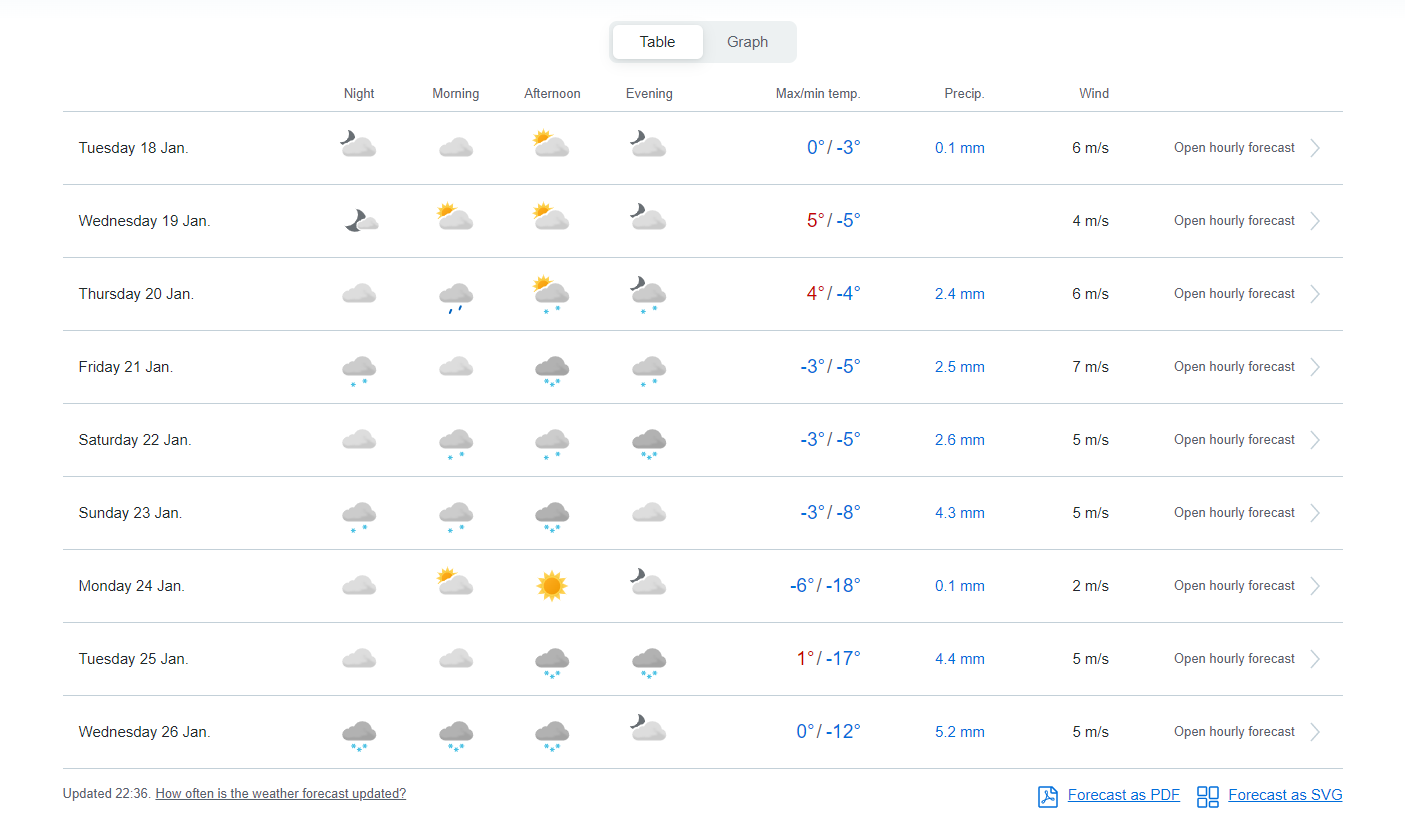The height and width of the screenshot is (839, 1405).
Task: Open "How often is the weather forecast updated?" link
Action: (281, 794)
